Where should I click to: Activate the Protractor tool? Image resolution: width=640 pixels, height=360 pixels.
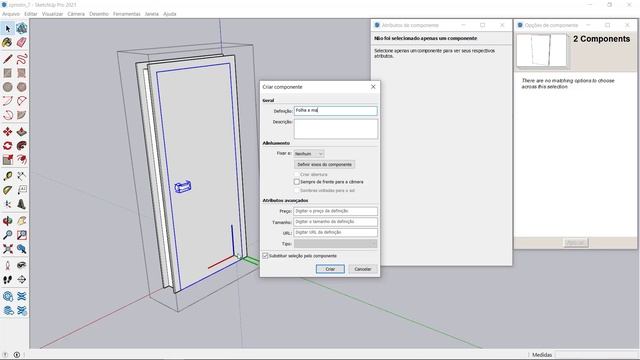click(x=8, y=190)
